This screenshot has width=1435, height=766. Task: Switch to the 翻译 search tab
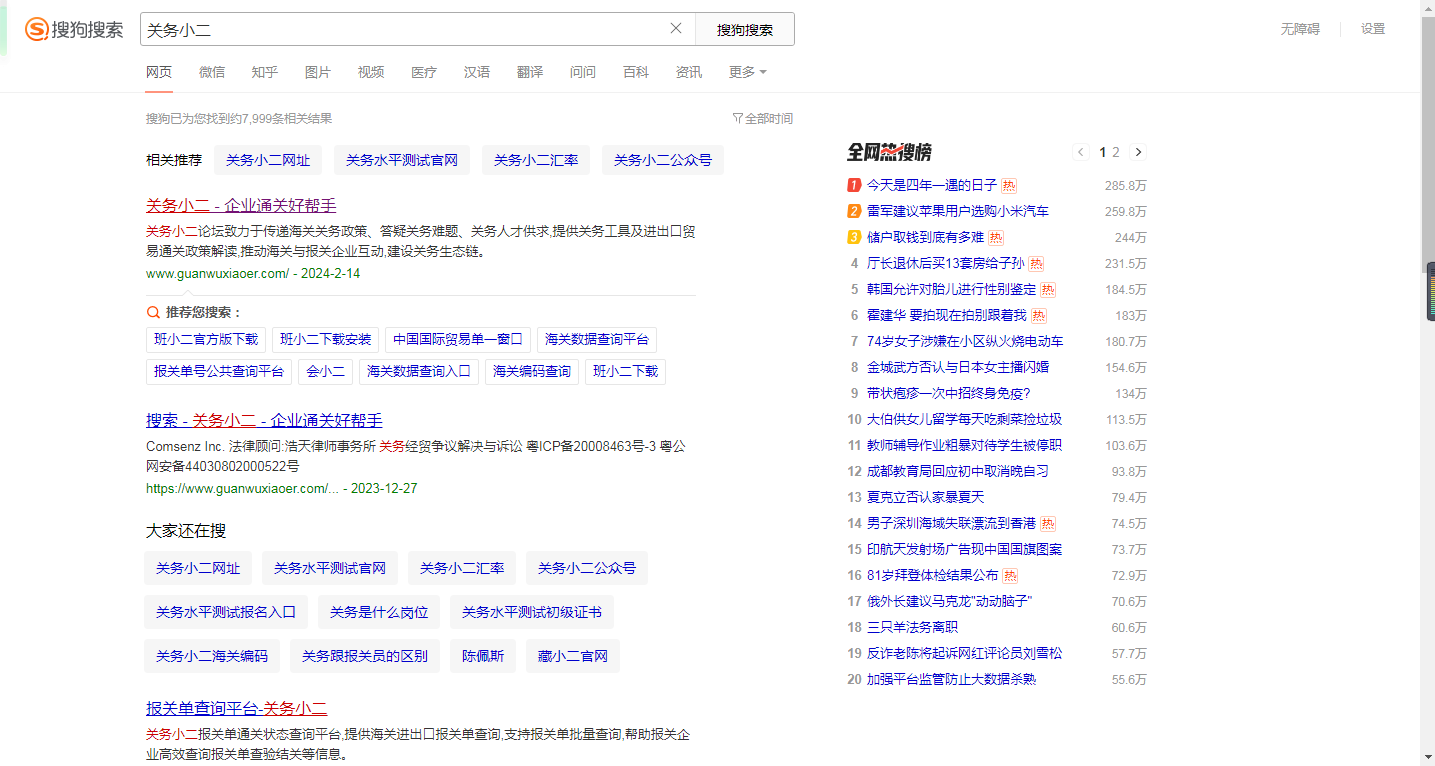[x=530, y=72]
